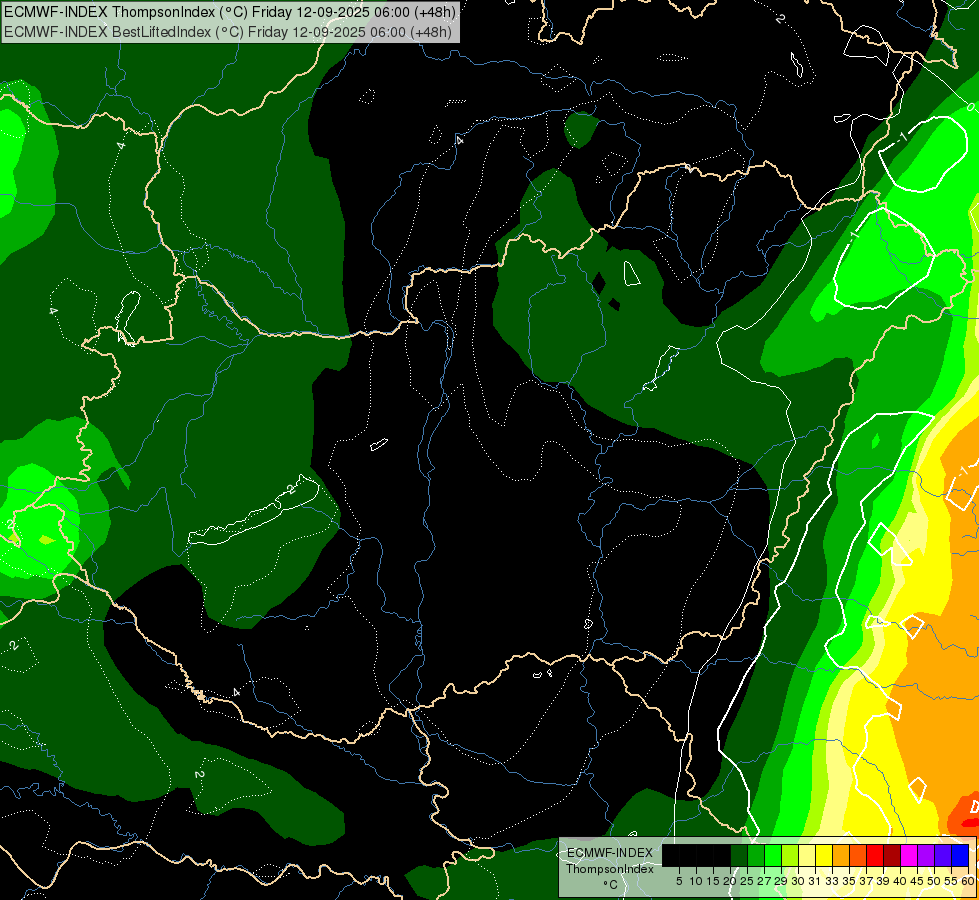Click the legend scale value 60
The image size is (979, 900).
968,881
